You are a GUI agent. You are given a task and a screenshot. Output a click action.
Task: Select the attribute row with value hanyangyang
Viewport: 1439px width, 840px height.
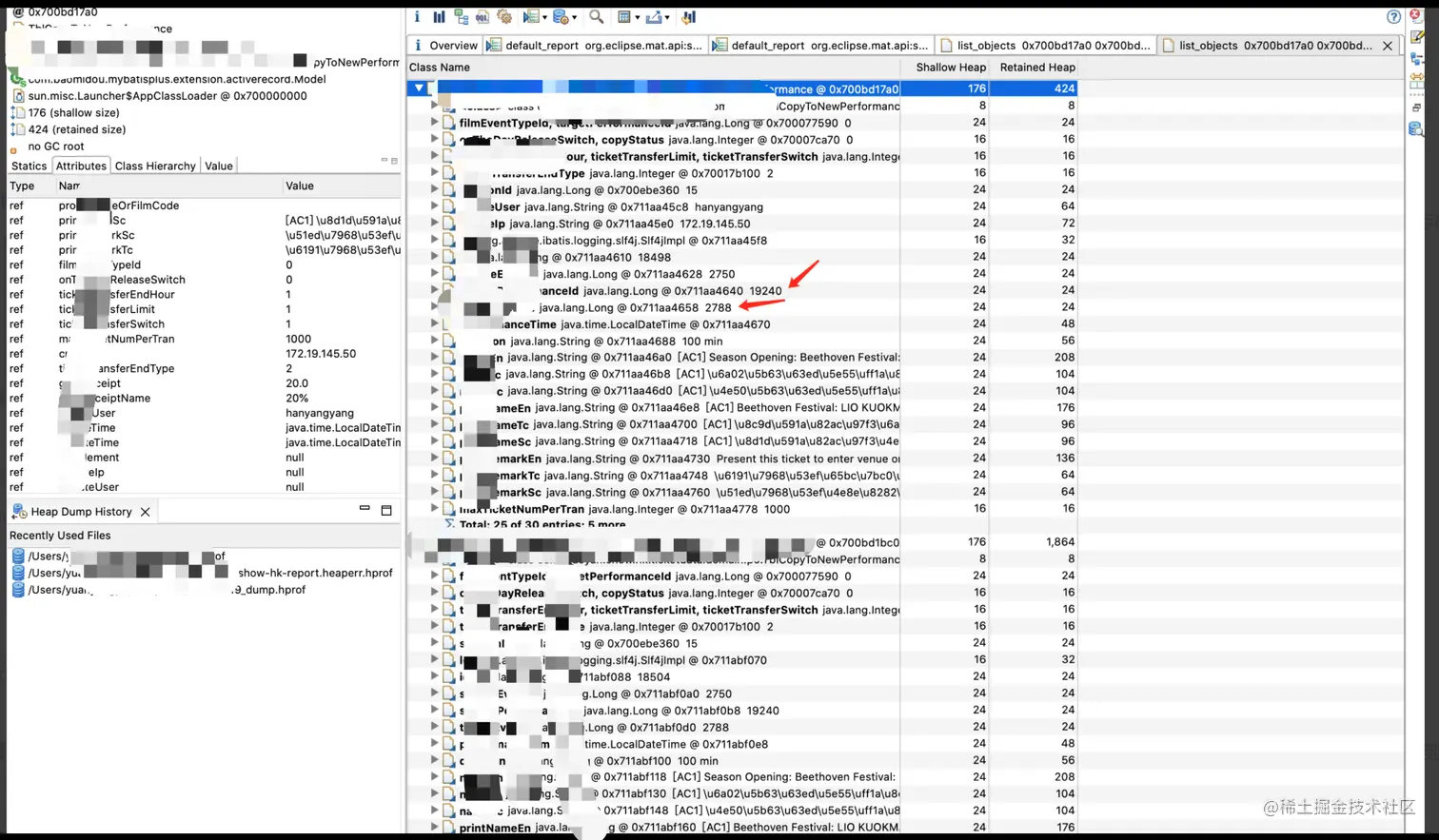[x=204, y=413]
